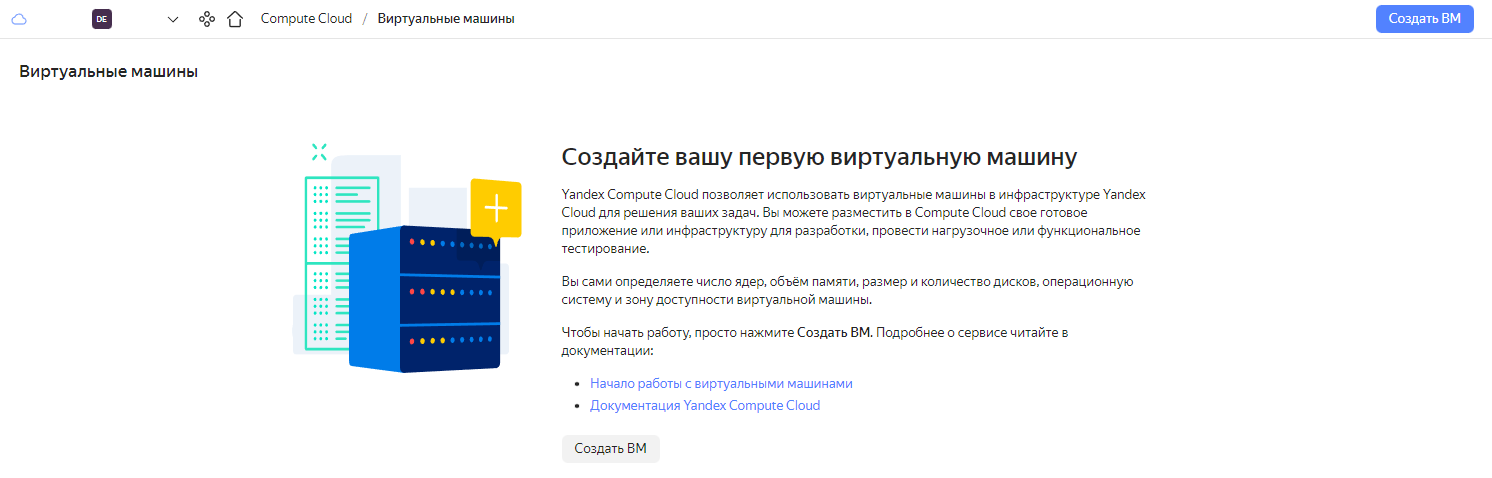Click the Виртуальные машины page title
The image size is (1492, 478).
point(108,72)
